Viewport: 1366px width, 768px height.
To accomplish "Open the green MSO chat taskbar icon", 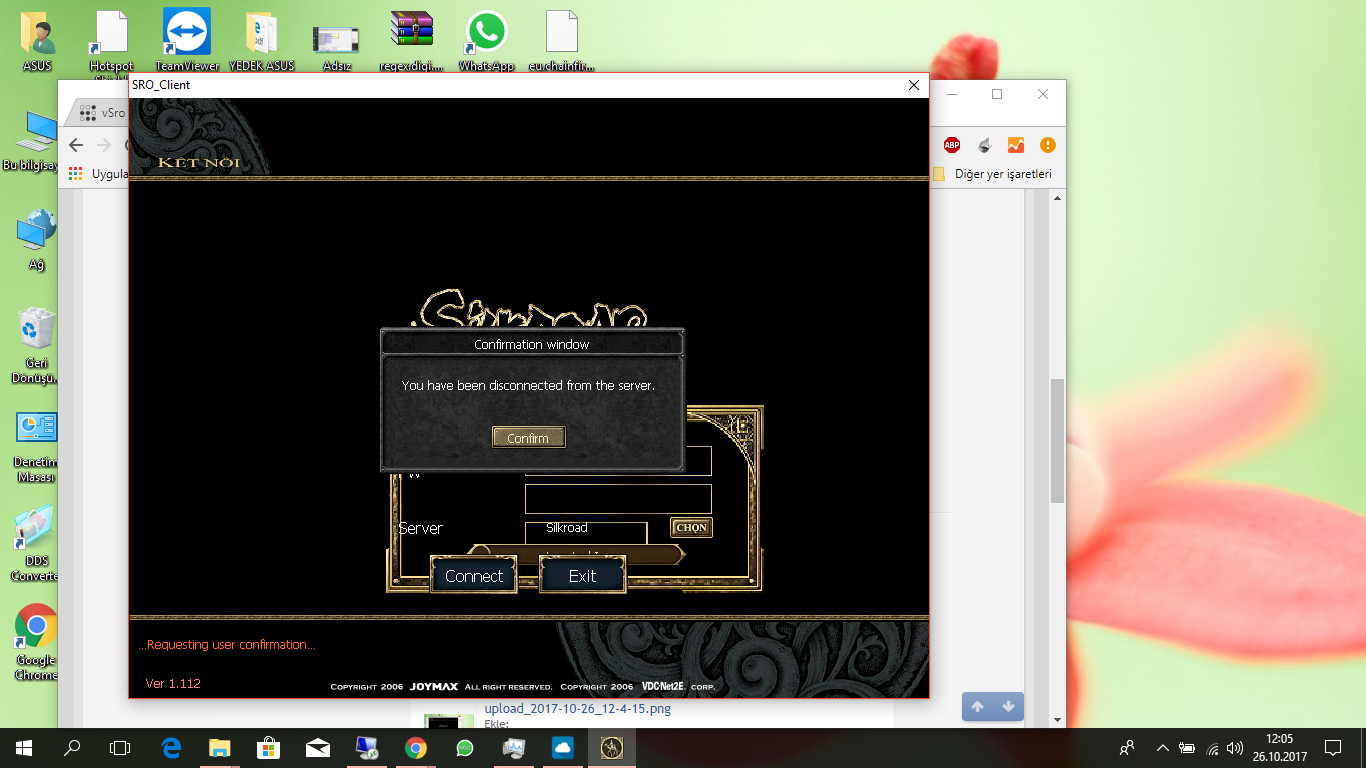I will pos(464,747).
